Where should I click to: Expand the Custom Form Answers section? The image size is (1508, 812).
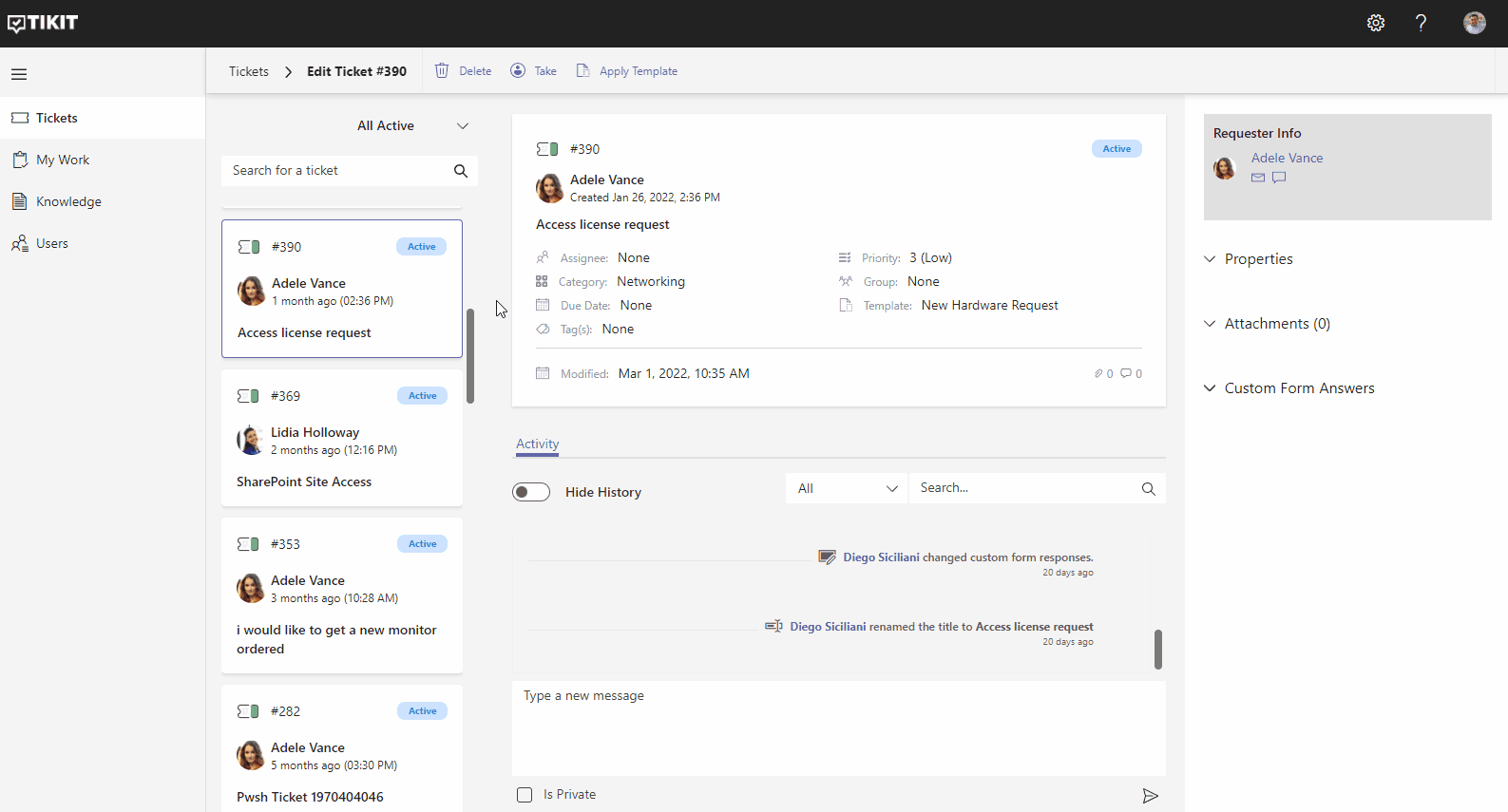1298,388
